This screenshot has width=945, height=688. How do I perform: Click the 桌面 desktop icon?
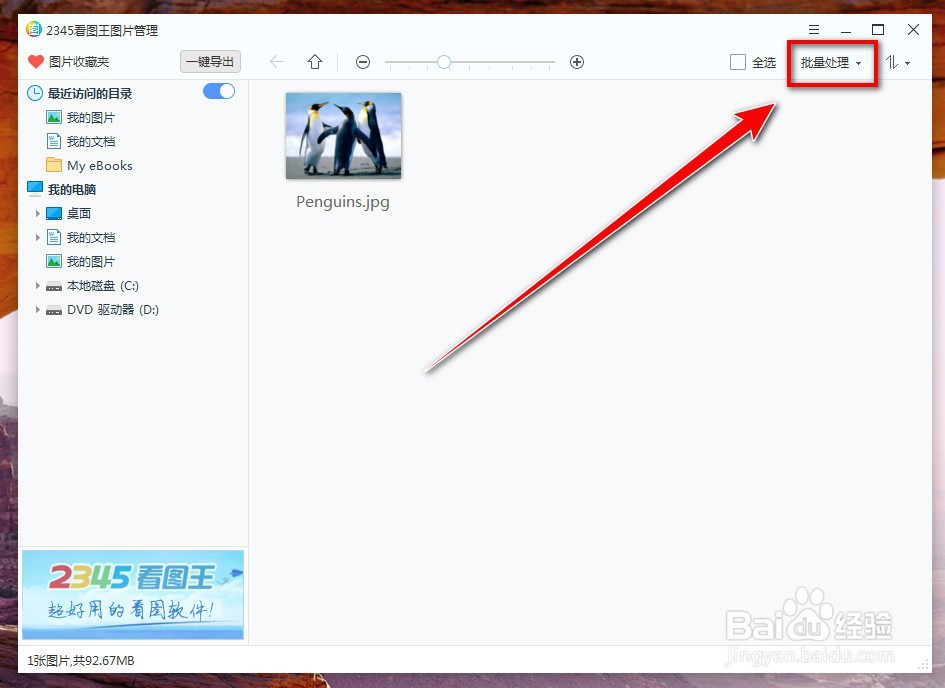[x=54, y=213]
